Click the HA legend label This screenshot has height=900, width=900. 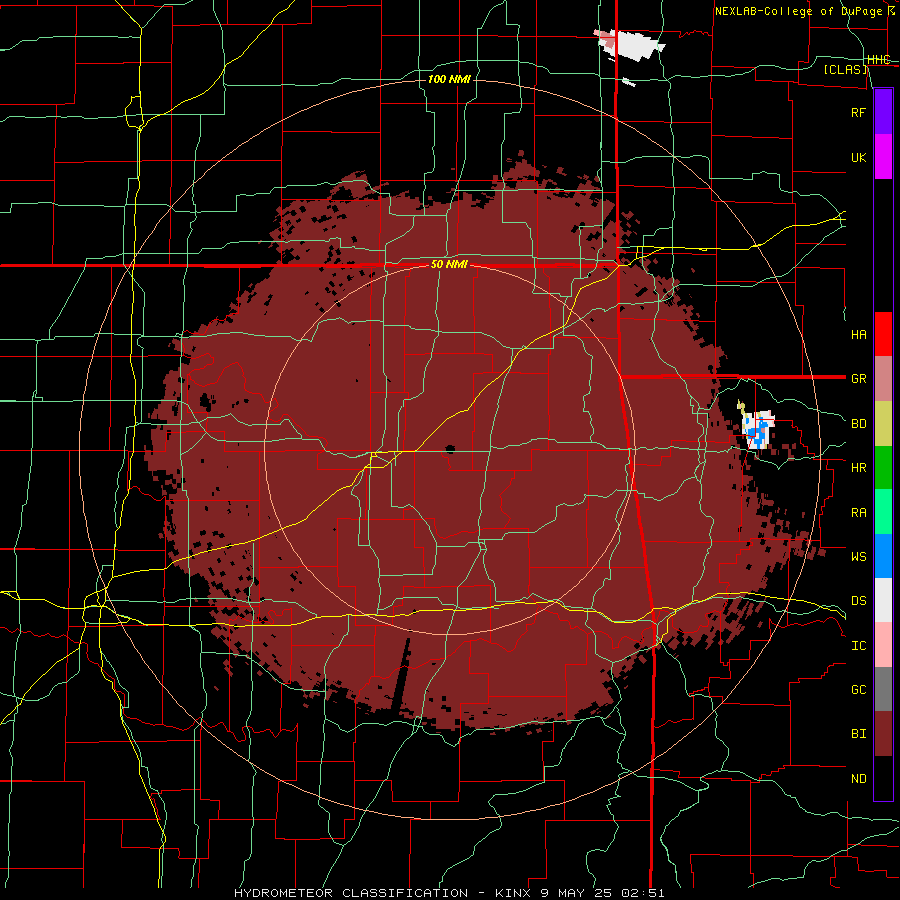coord(858,334)
